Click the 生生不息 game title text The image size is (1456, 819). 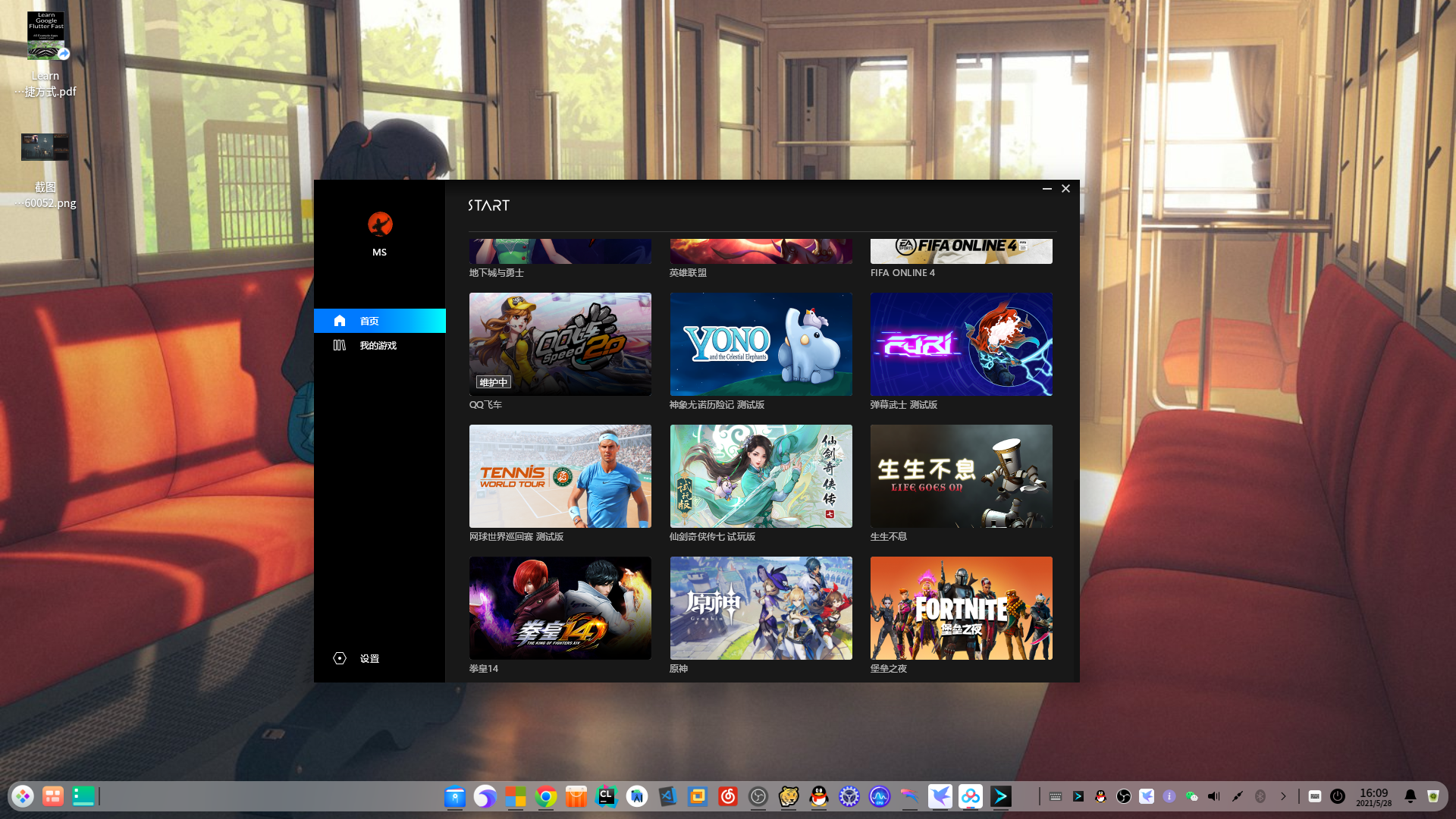[888, 537]
